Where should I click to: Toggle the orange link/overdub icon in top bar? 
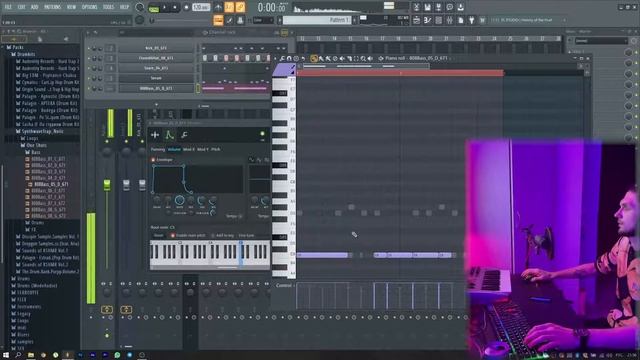pyautogui.click(x=240, y=7)
